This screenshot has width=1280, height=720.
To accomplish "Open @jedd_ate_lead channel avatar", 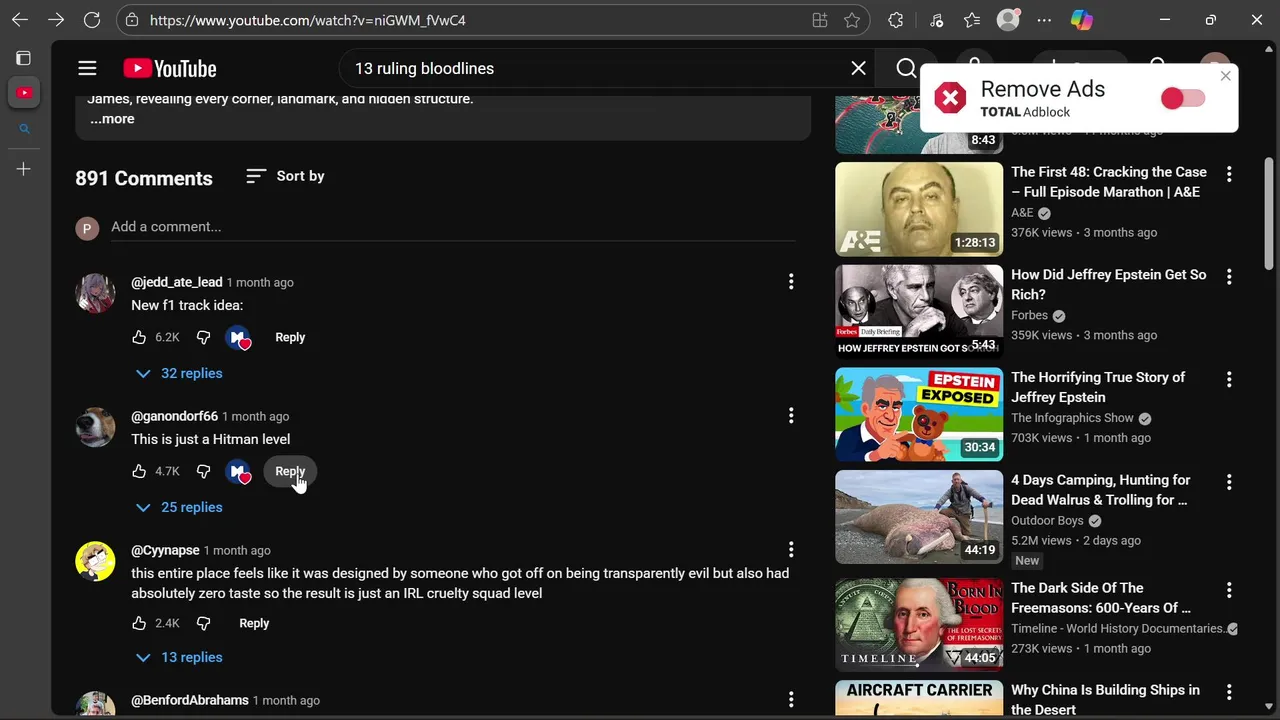I will pyautogui.click(x=95, y=293).
